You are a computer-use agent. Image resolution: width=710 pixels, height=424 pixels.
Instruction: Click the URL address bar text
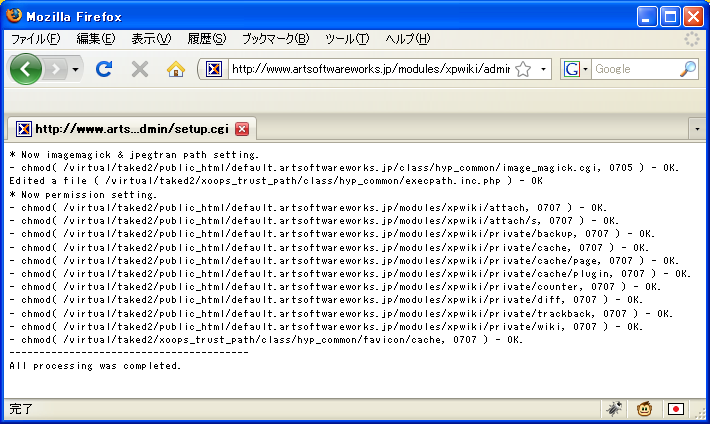pos(370,69)
